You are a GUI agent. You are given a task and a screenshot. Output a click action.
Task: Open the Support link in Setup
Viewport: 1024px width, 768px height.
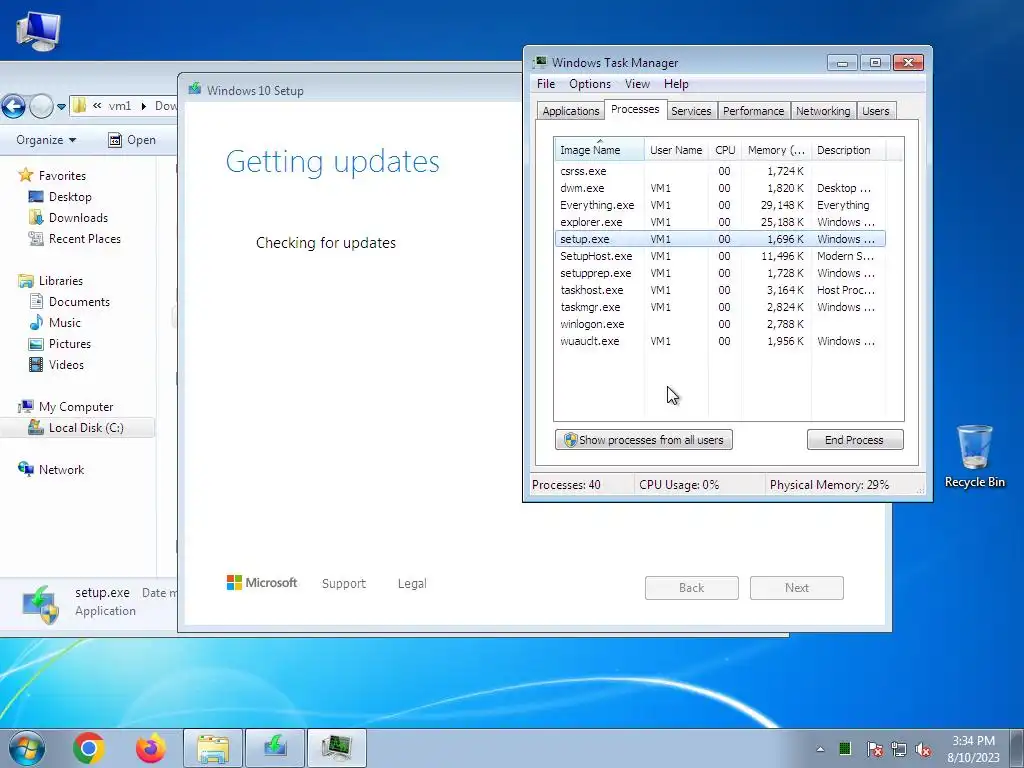[x=344, y=583]
